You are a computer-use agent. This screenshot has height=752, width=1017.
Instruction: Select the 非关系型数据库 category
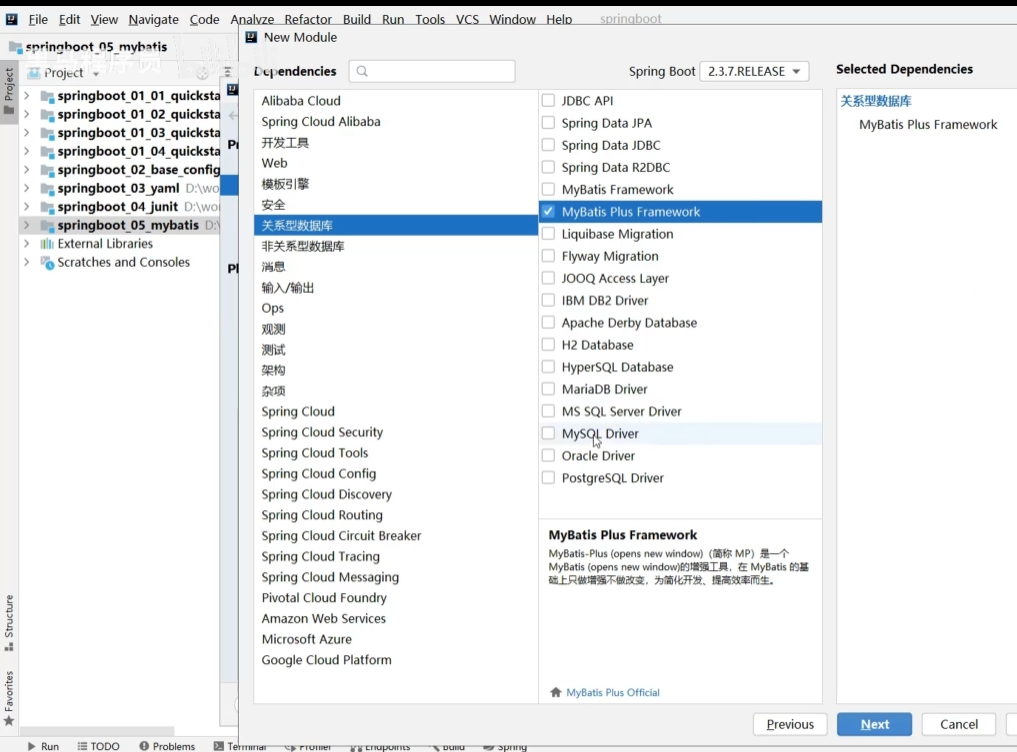pyautogui.click(x=396, y=246)
